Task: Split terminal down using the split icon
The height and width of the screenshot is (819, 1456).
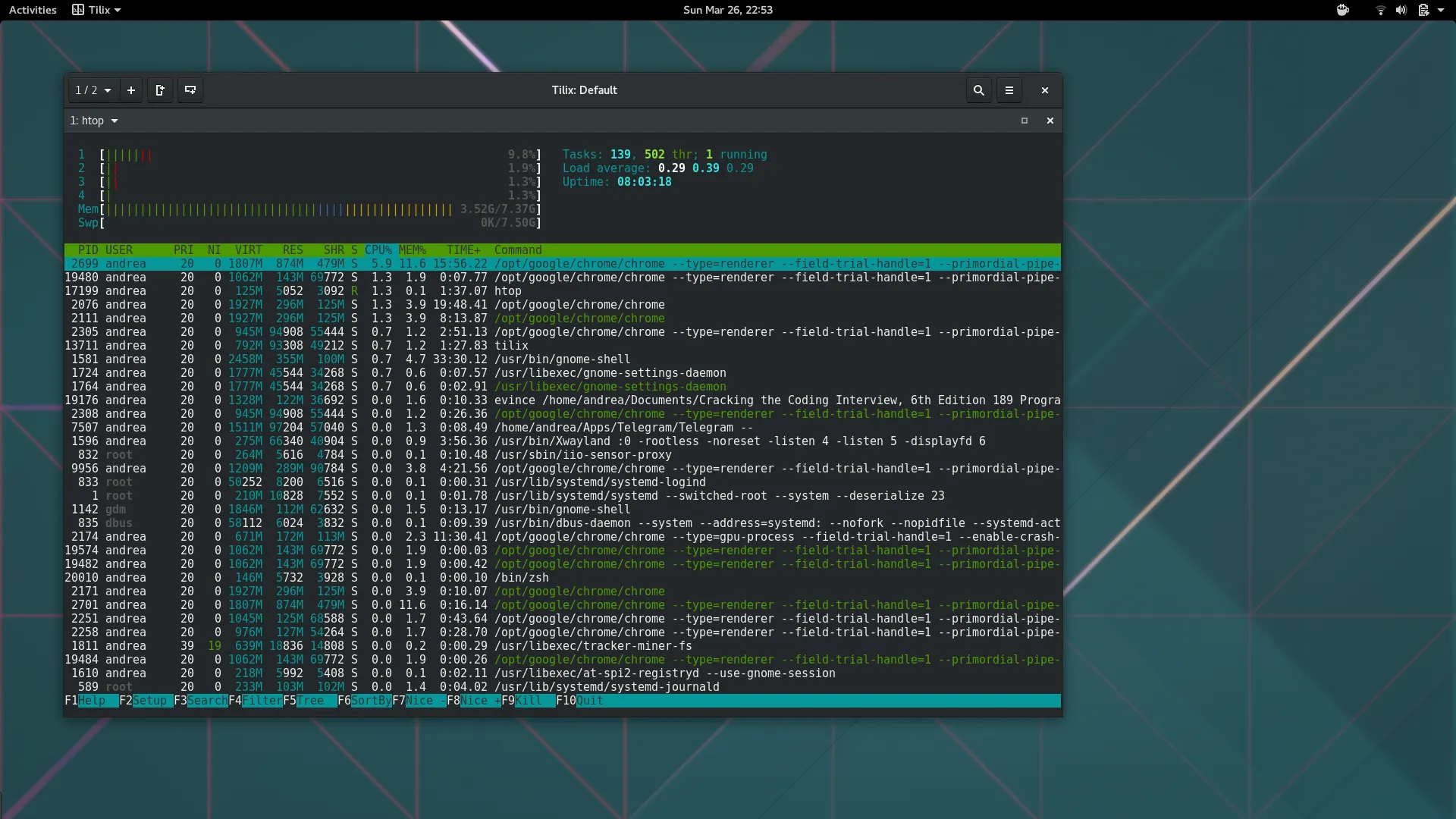Action: pos(190,89)
